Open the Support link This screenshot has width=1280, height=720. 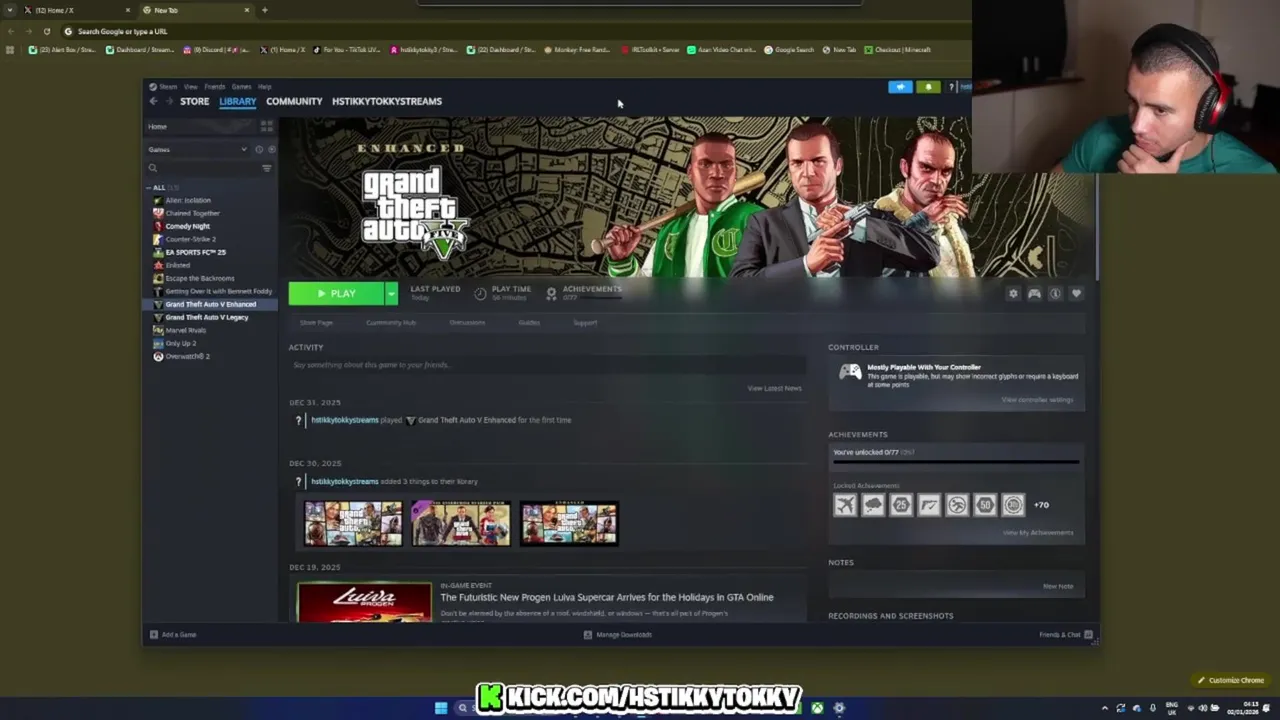pos(585,323)
